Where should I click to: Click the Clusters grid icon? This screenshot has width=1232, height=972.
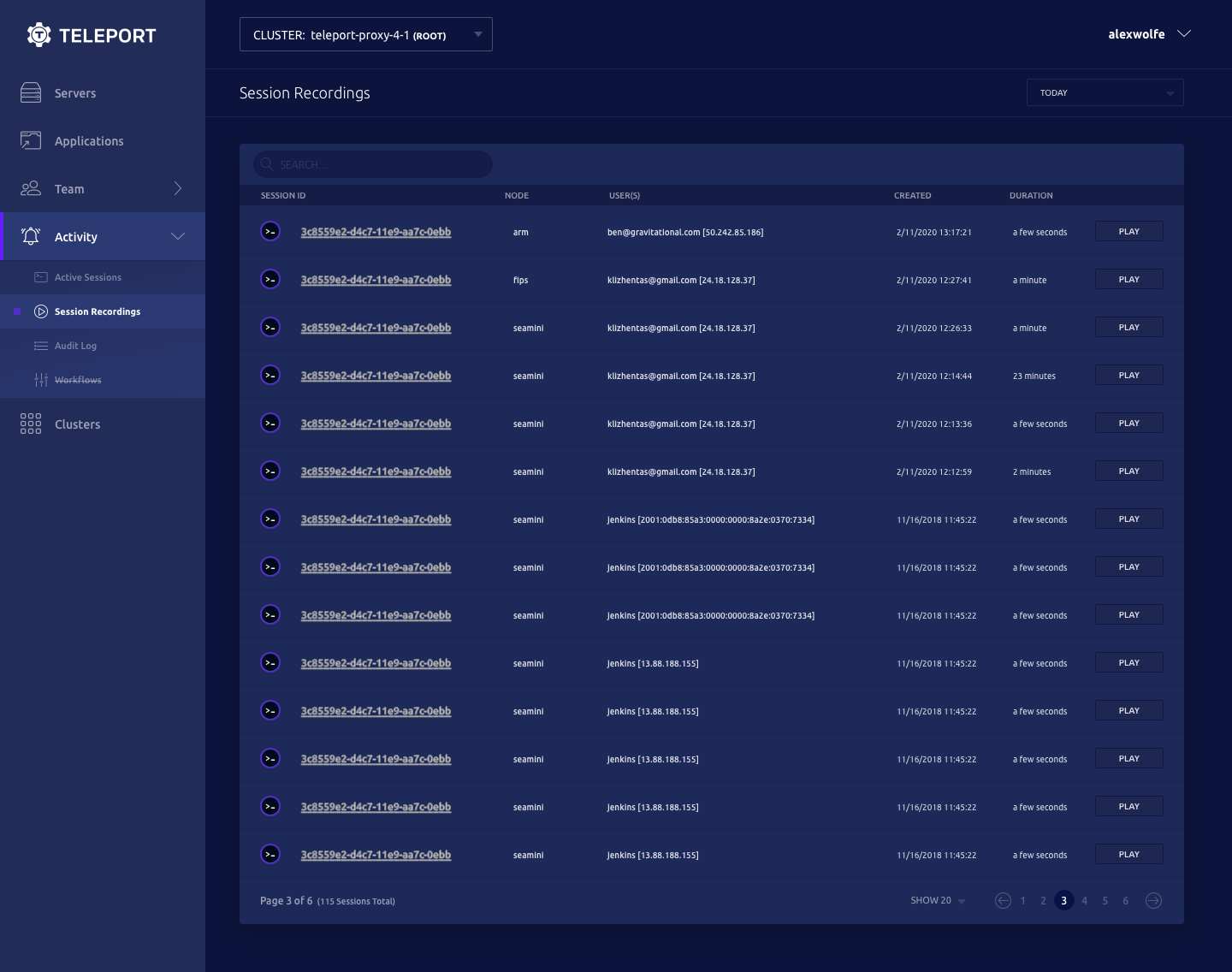(31, 424)
